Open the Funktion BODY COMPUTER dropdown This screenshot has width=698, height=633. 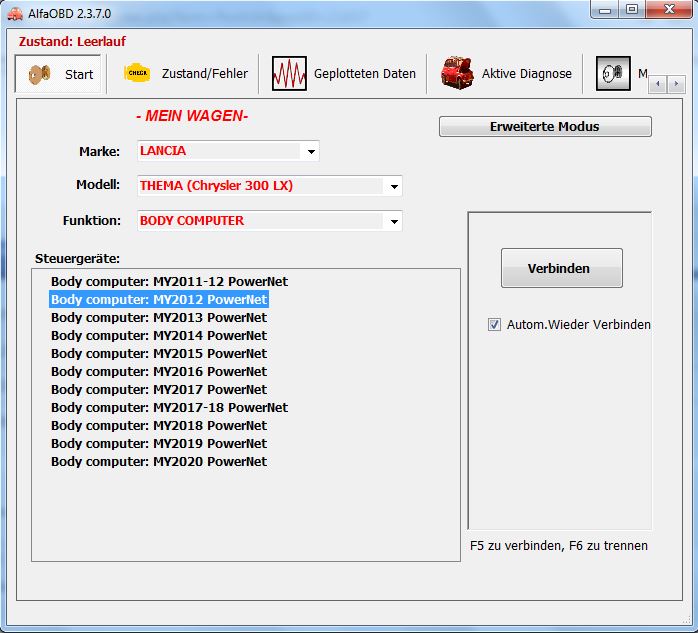point(394,221)
